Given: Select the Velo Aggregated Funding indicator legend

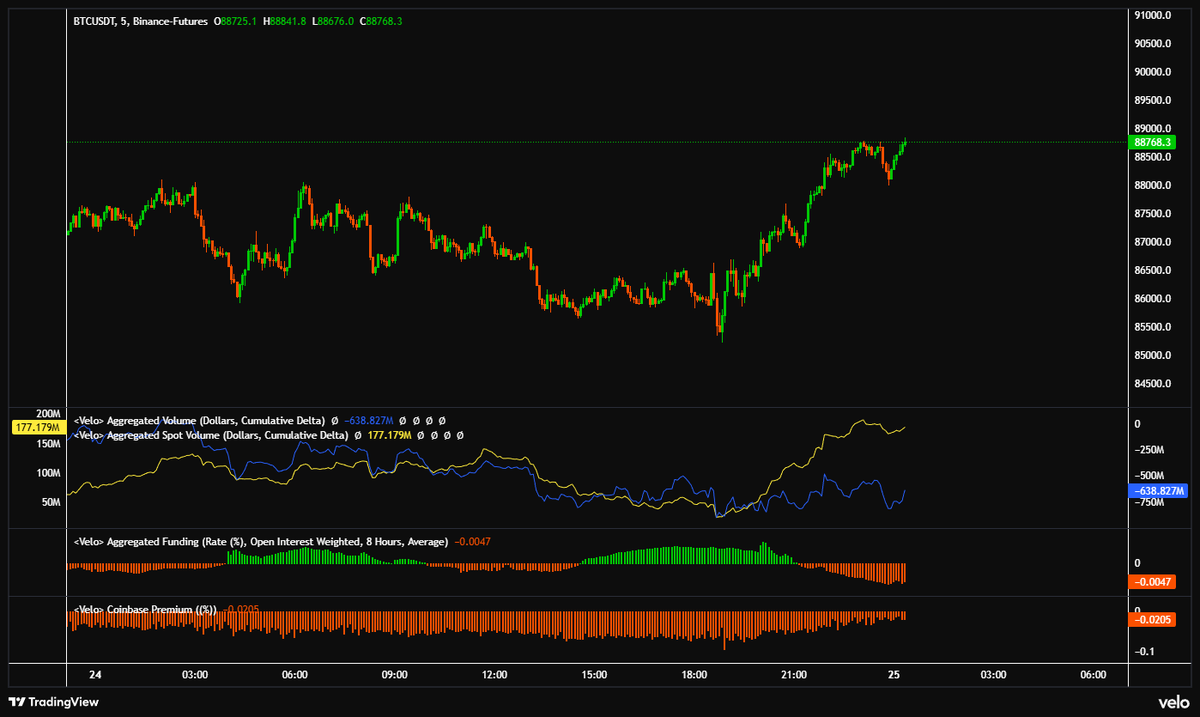Looking at the screenshot, I should click(260, 541).
